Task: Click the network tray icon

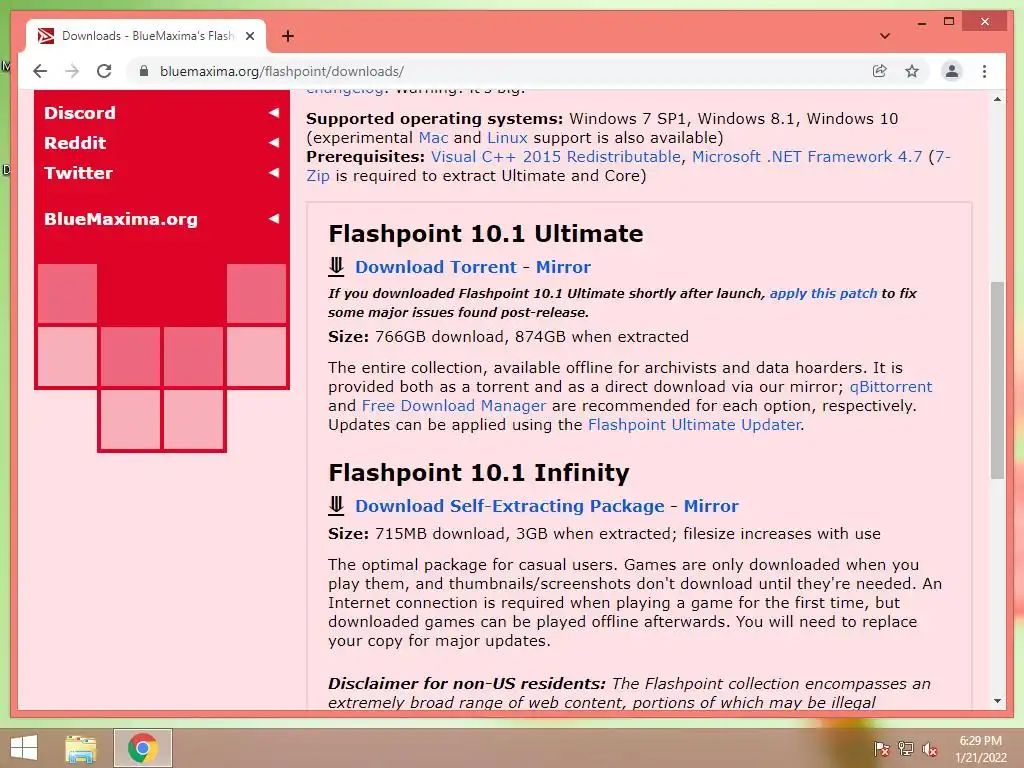Action: click(x=906, y=749)
